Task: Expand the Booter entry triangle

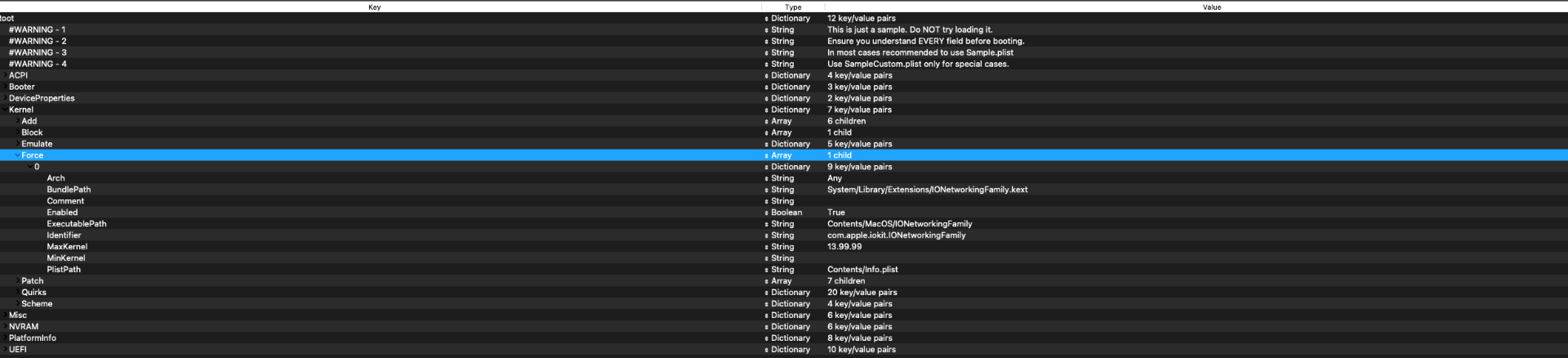Action: 4,87
